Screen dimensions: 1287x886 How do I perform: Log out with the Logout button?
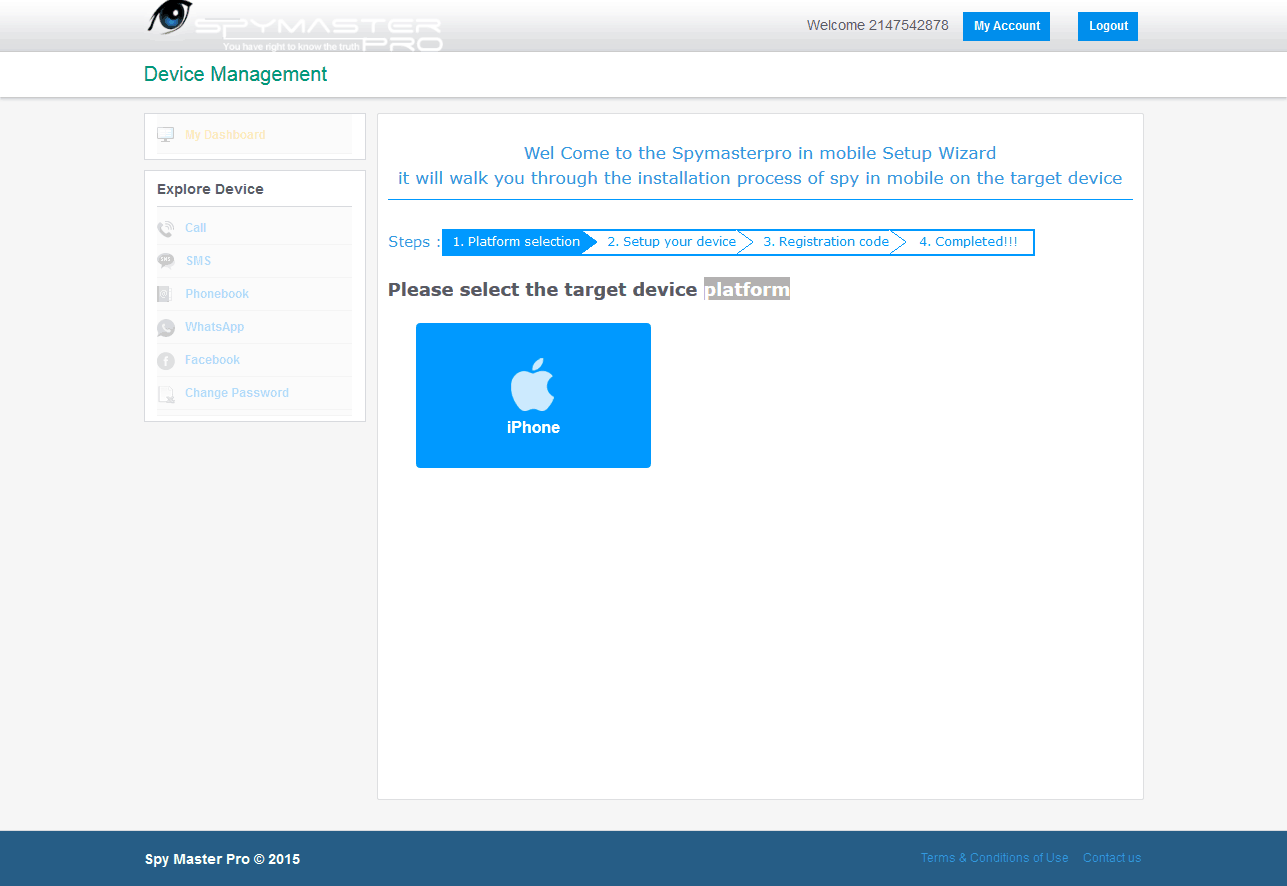click(x=1108, y=26)
